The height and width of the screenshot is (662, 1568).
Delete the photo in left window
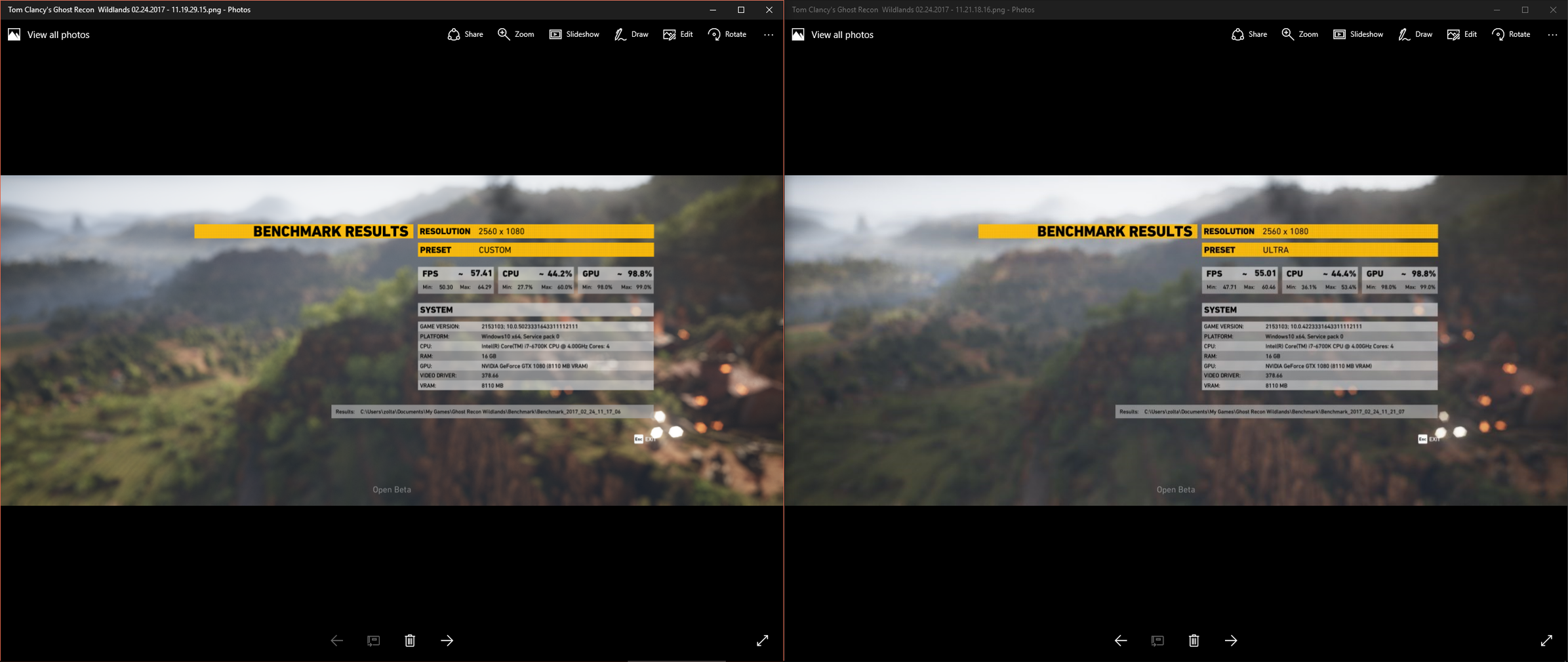410,640
